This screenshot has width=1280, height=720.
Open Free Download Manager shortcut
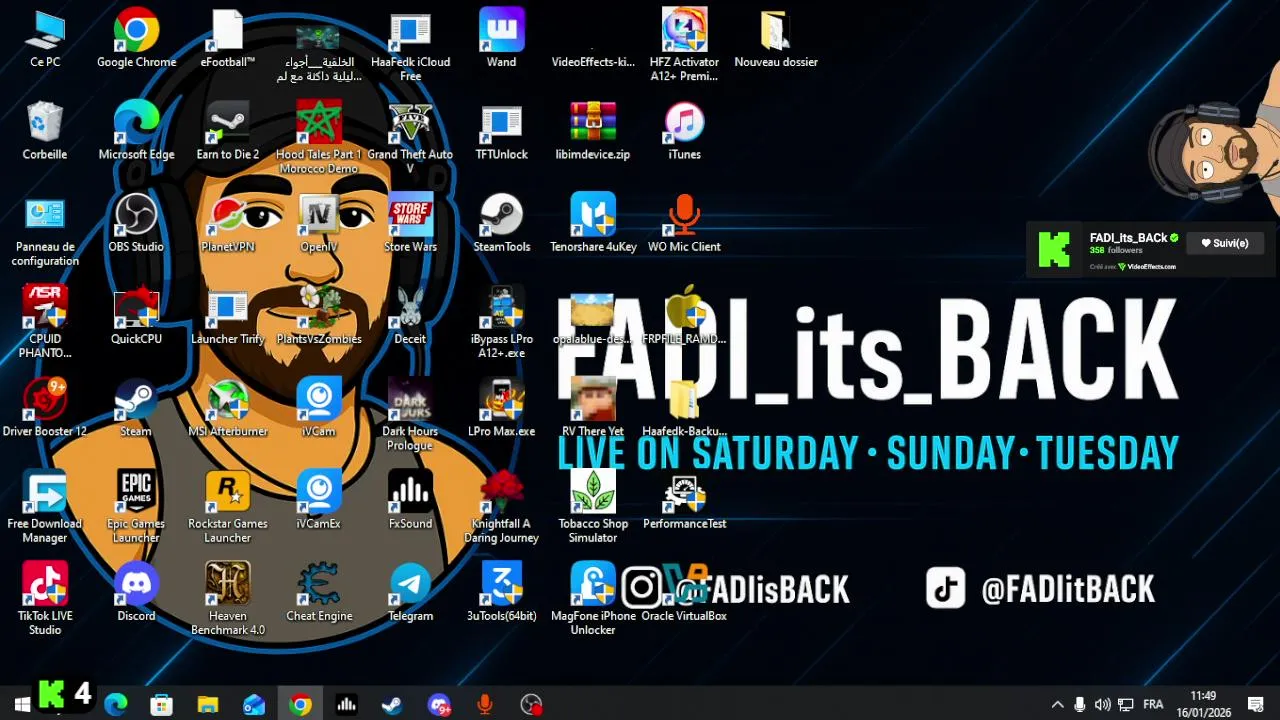point(45,508)
